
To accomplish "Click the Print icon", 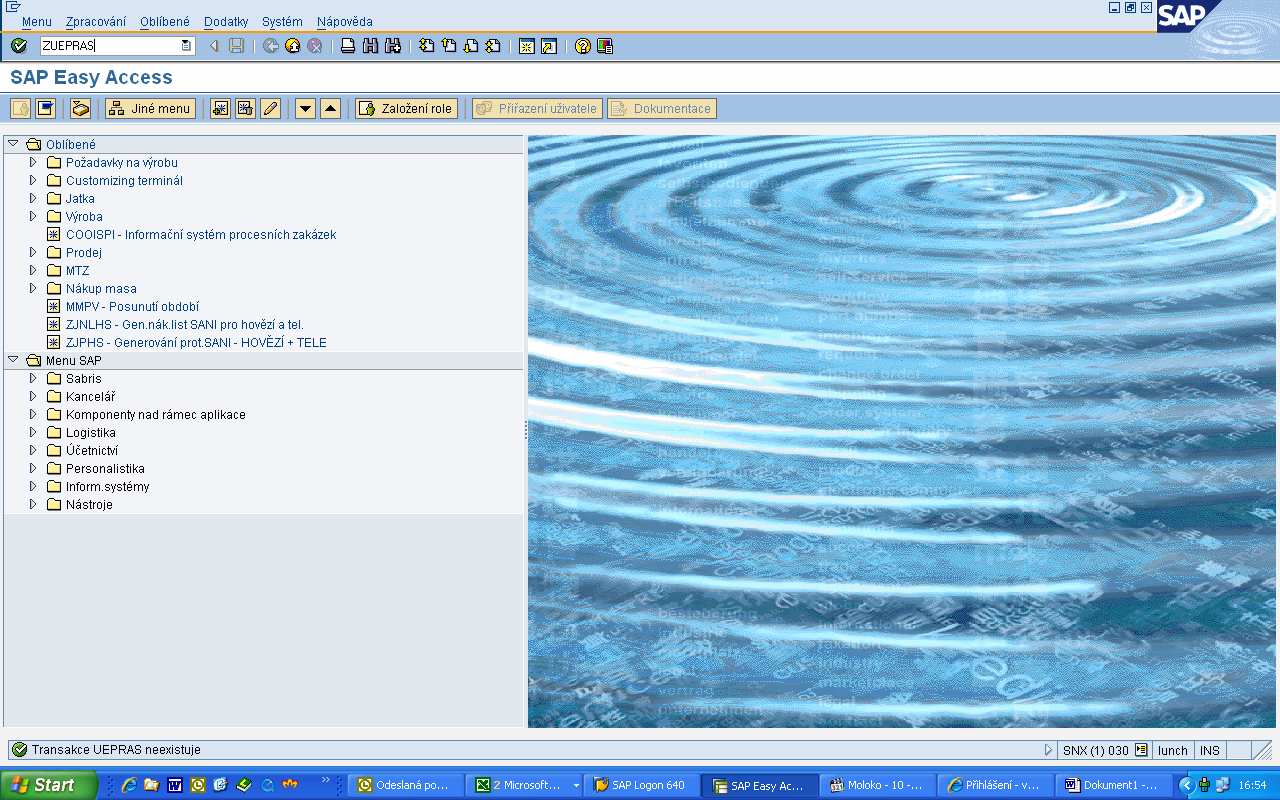I will point(348,46).
